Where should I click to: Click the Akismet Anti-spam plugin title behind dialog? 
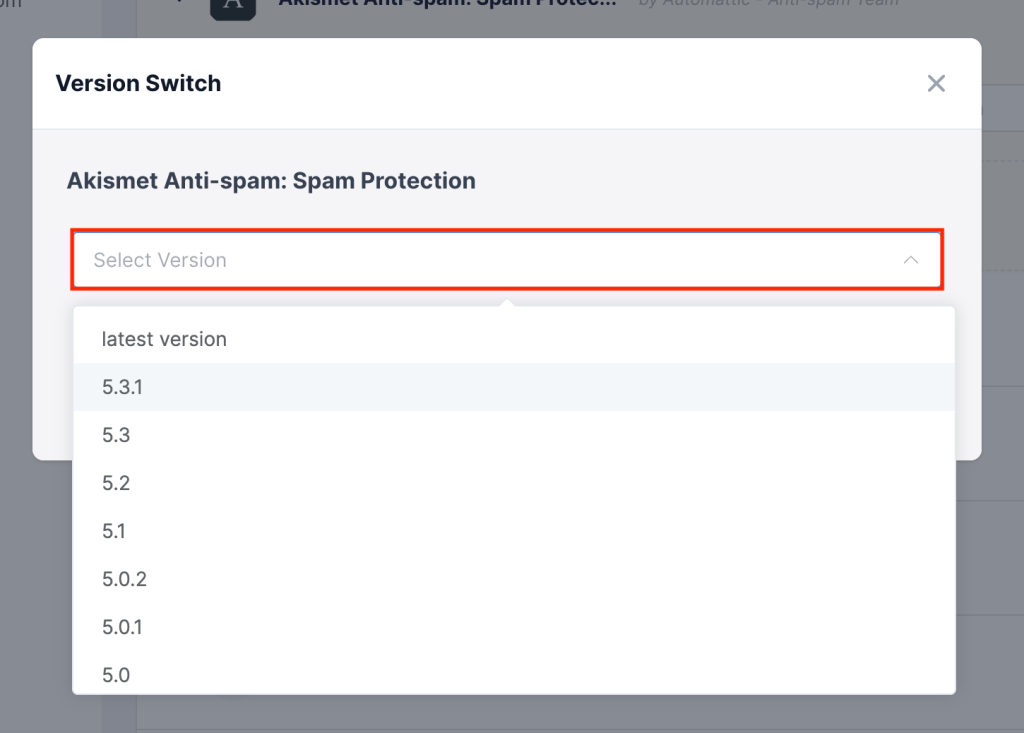point(447,3)
